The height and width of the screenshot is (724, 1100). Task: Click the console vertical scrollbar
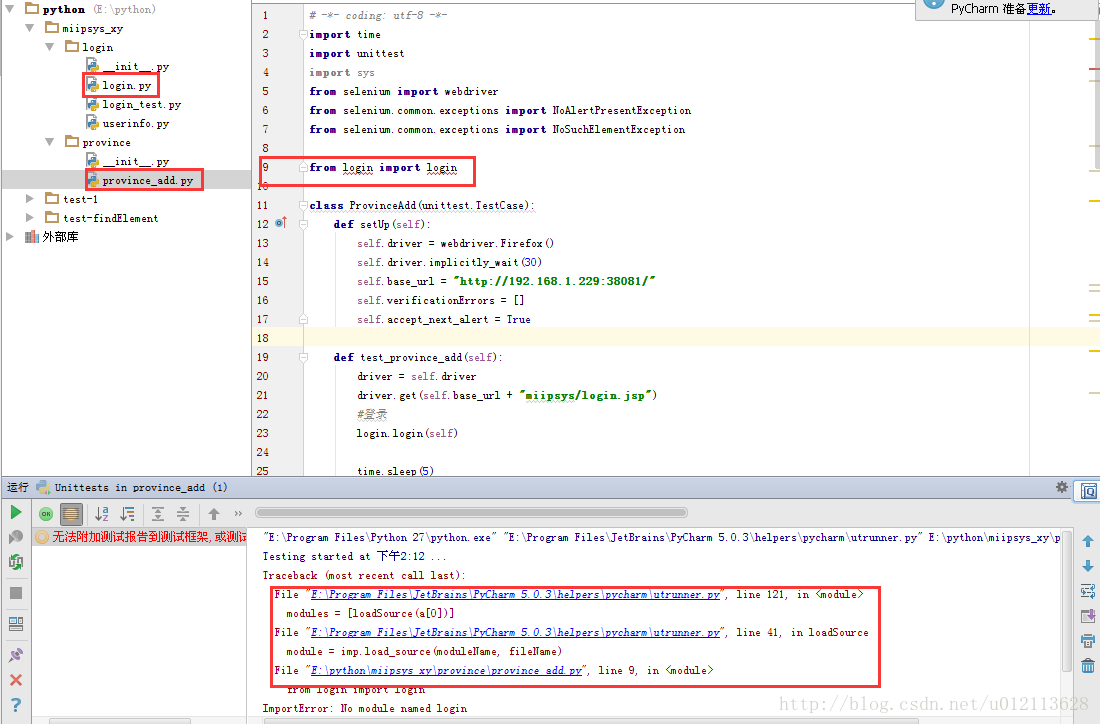pyautogui.click(x=1066, y=603)
